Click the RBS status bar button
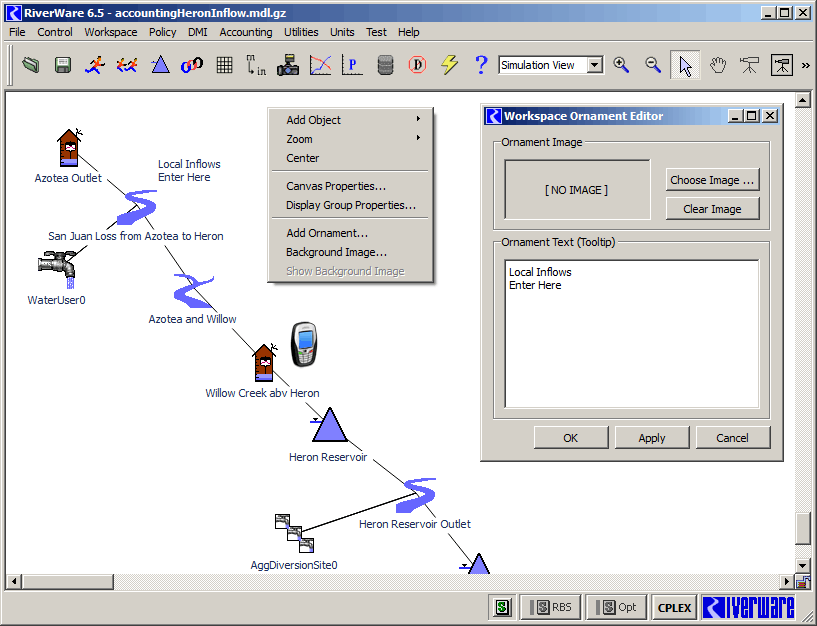This screenshot has width=817, height=626. pos(551,607)
